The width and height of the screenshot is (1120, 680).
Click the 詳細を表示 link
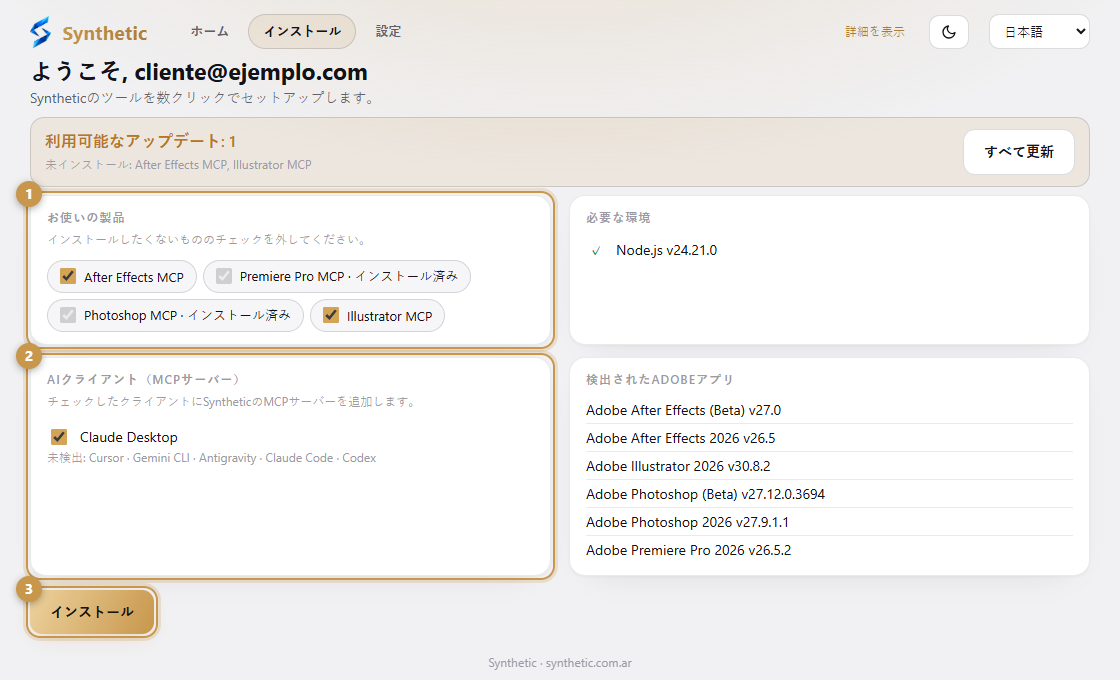pyautogui.click(x=875, y=31)
